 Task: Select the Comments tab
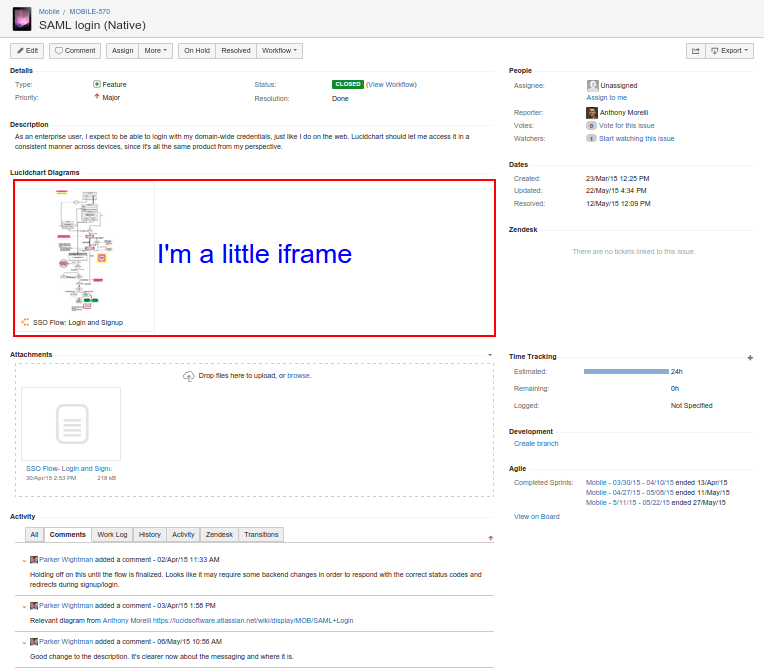pyautogui.click(x=68, y=535)
